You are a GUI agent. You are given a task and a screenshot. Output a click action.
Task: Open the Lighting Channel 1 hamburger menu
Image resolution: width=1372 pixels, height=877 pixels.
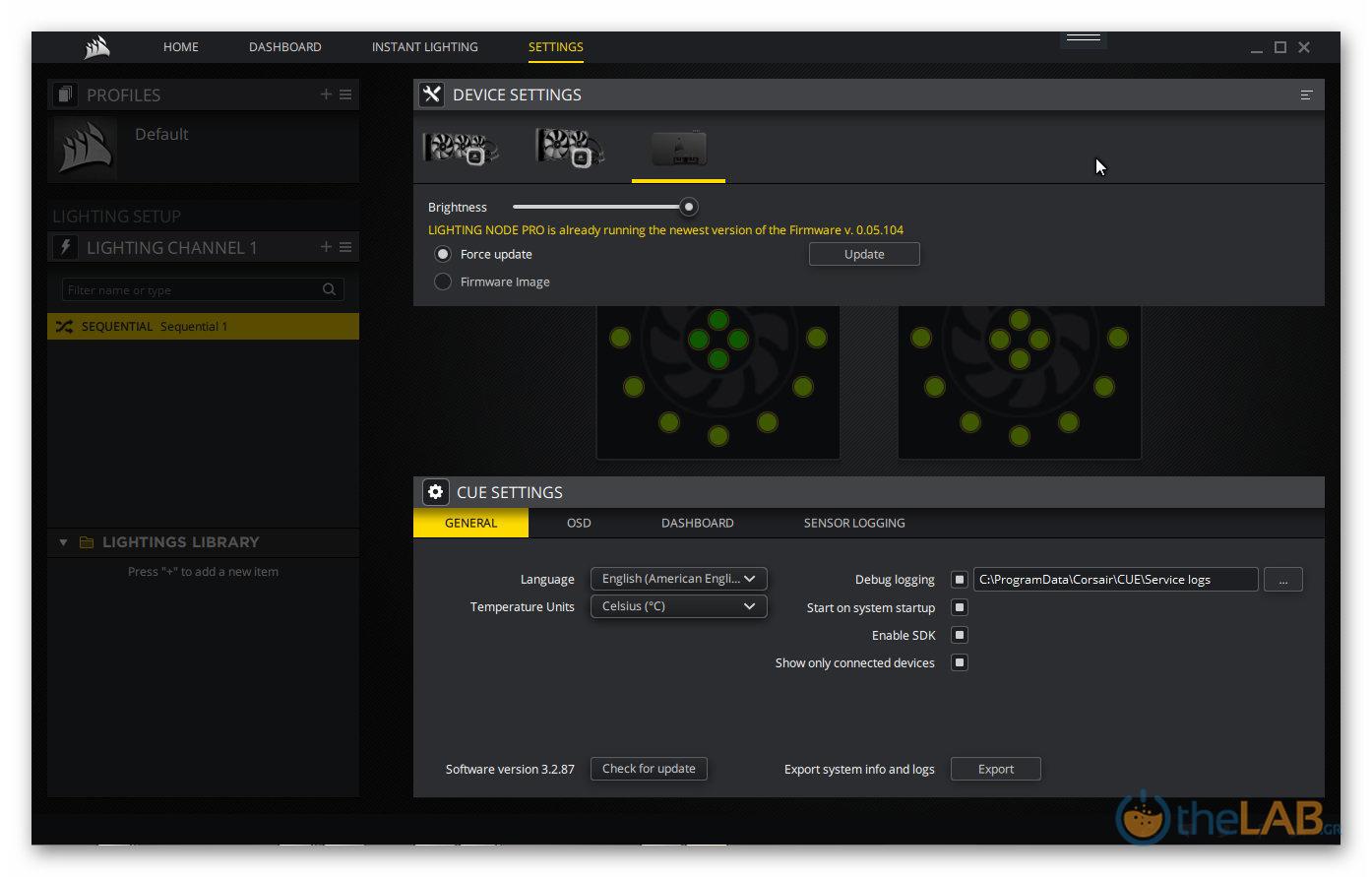point(345,247)
